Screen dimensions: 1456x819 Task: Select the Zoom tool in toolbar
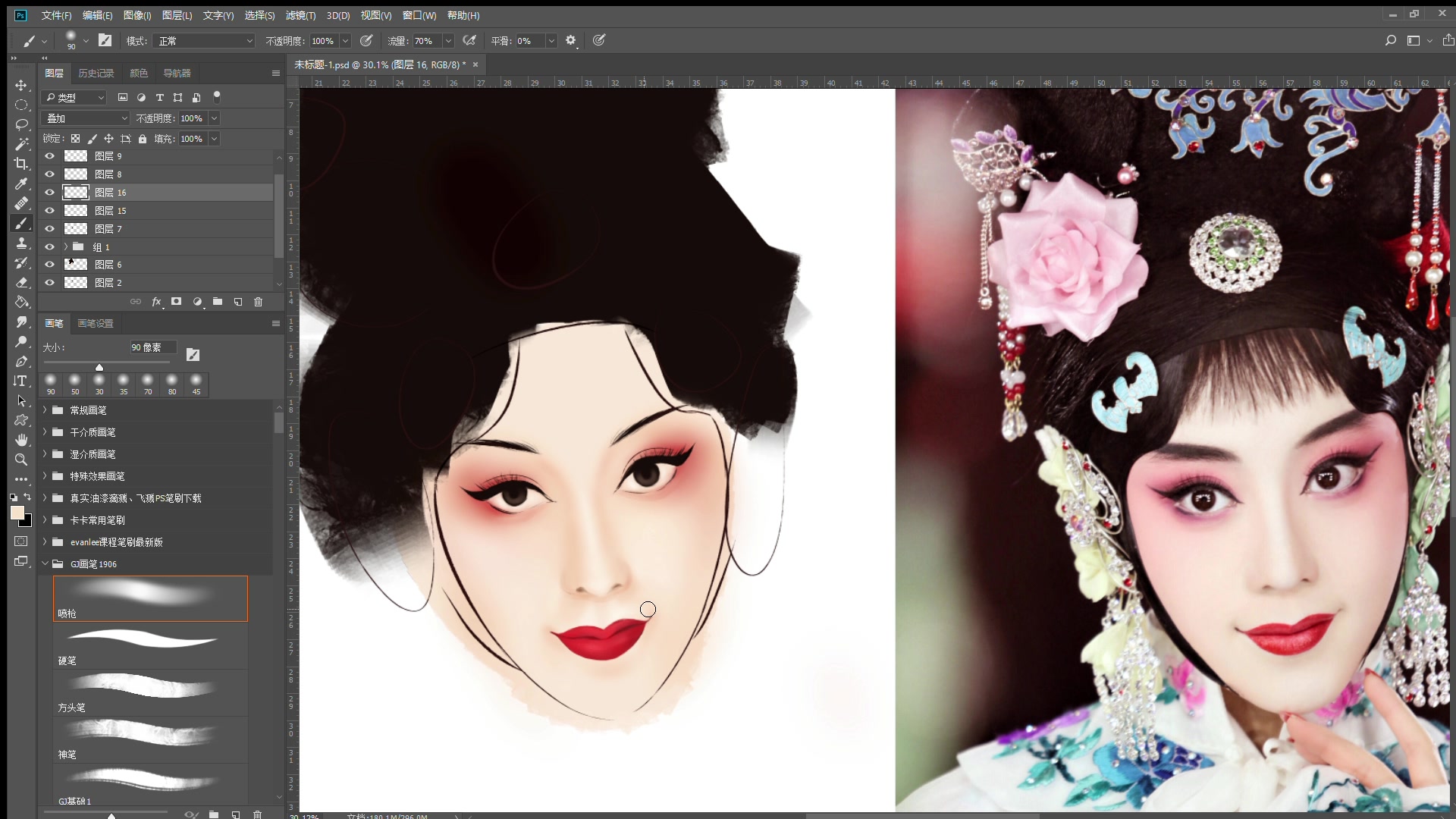coord(21,460)
